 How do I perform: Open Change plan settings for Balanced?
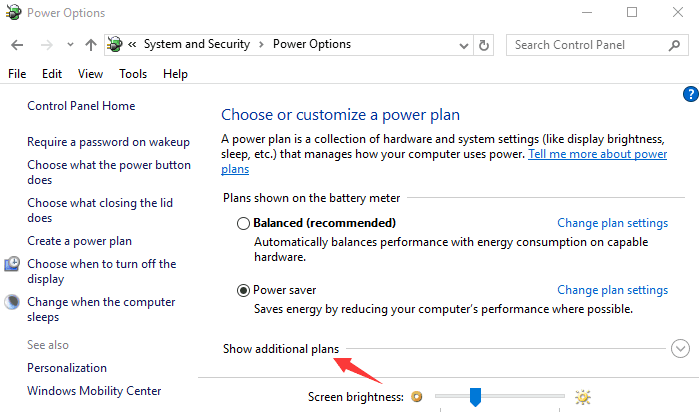pos(613,223)
